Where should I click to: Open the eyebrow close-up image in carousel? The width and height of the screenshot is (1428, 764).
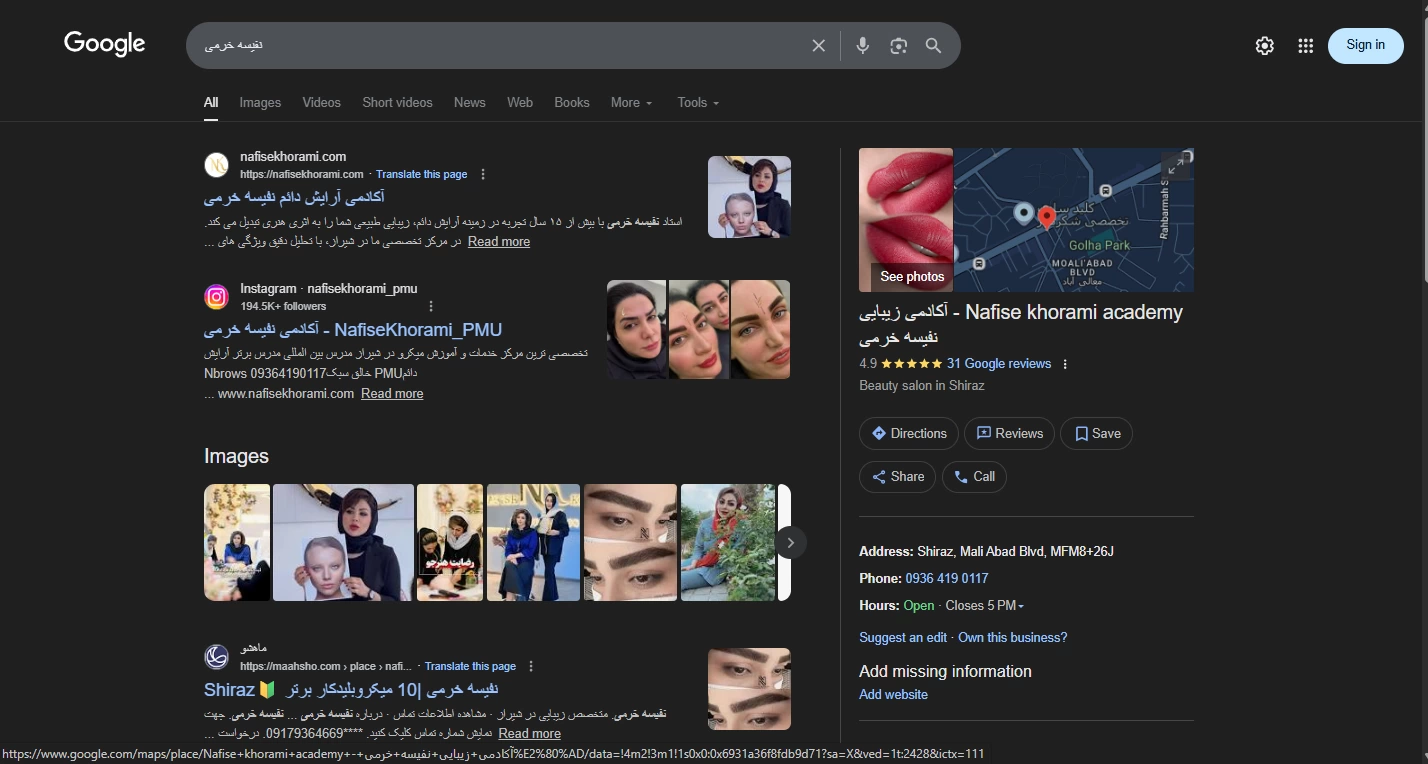[x=629, y=542]
